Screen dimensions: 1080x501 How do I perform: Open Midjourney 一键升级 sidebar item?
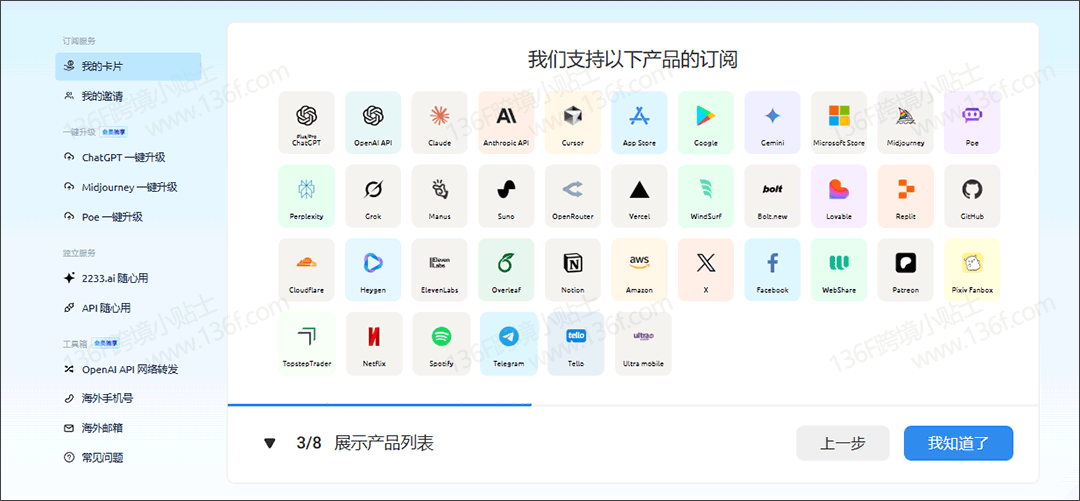tap(128, 187)
